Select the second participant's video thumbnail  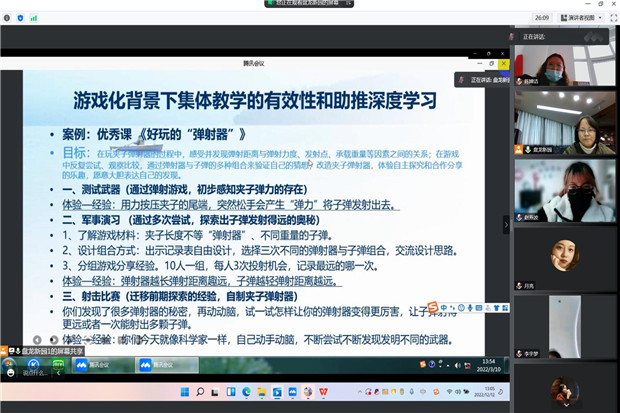(x=564, y=120)
